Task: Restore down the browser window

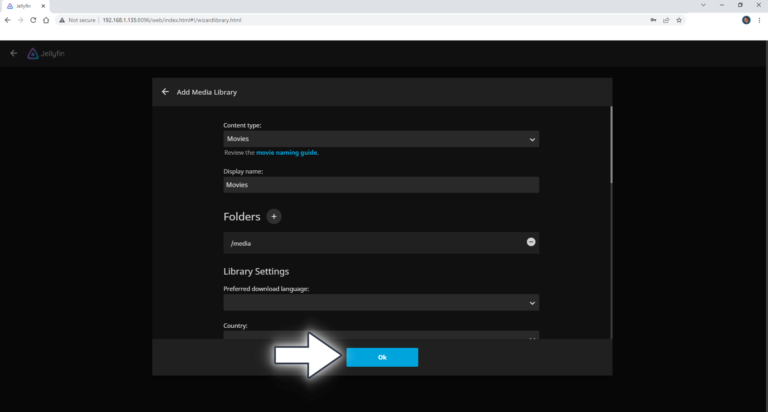Action: click(x=740, y=5)
